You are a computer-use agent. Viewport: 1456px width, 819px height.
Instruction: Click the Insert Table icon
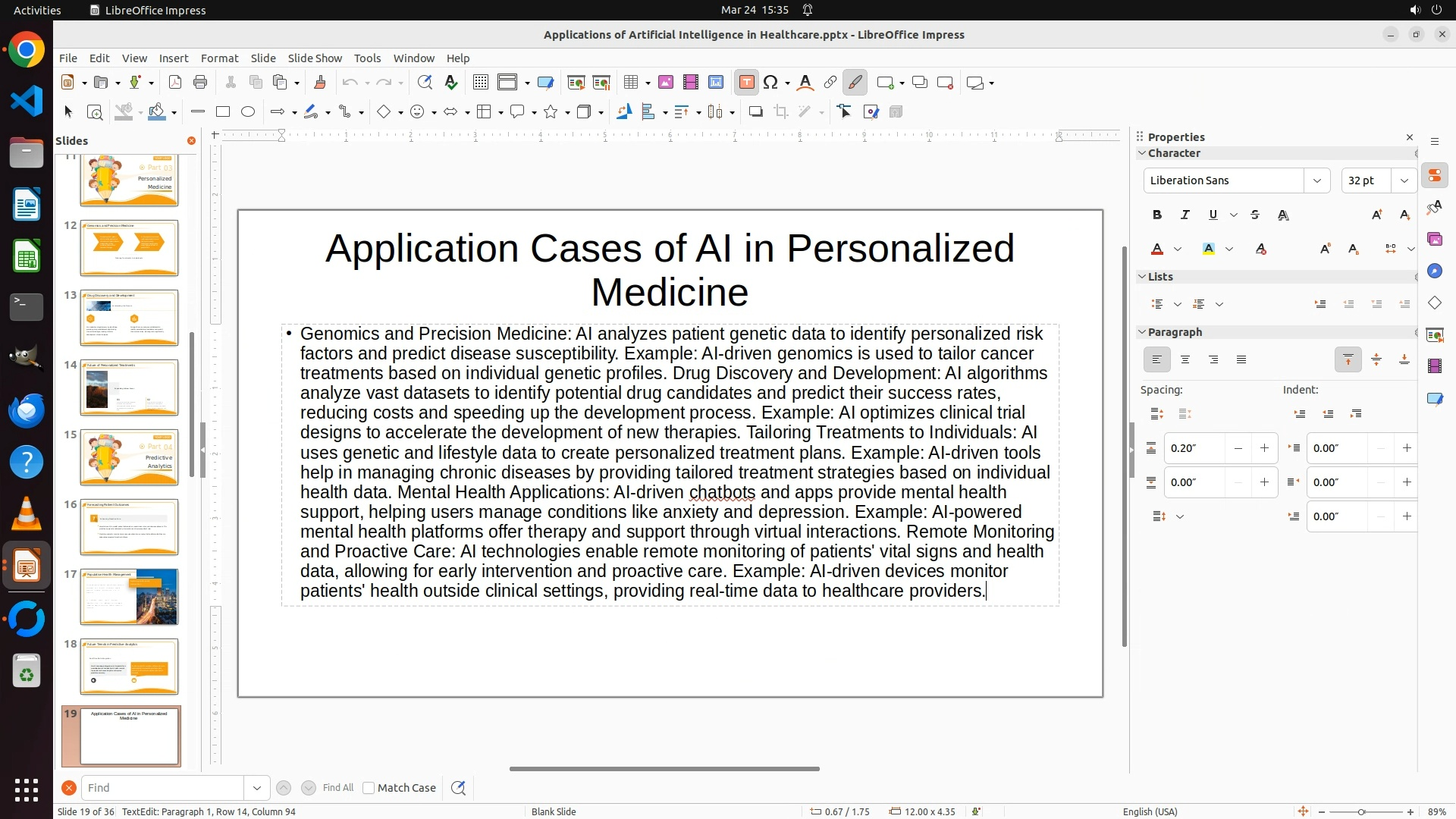pos(630,83)
